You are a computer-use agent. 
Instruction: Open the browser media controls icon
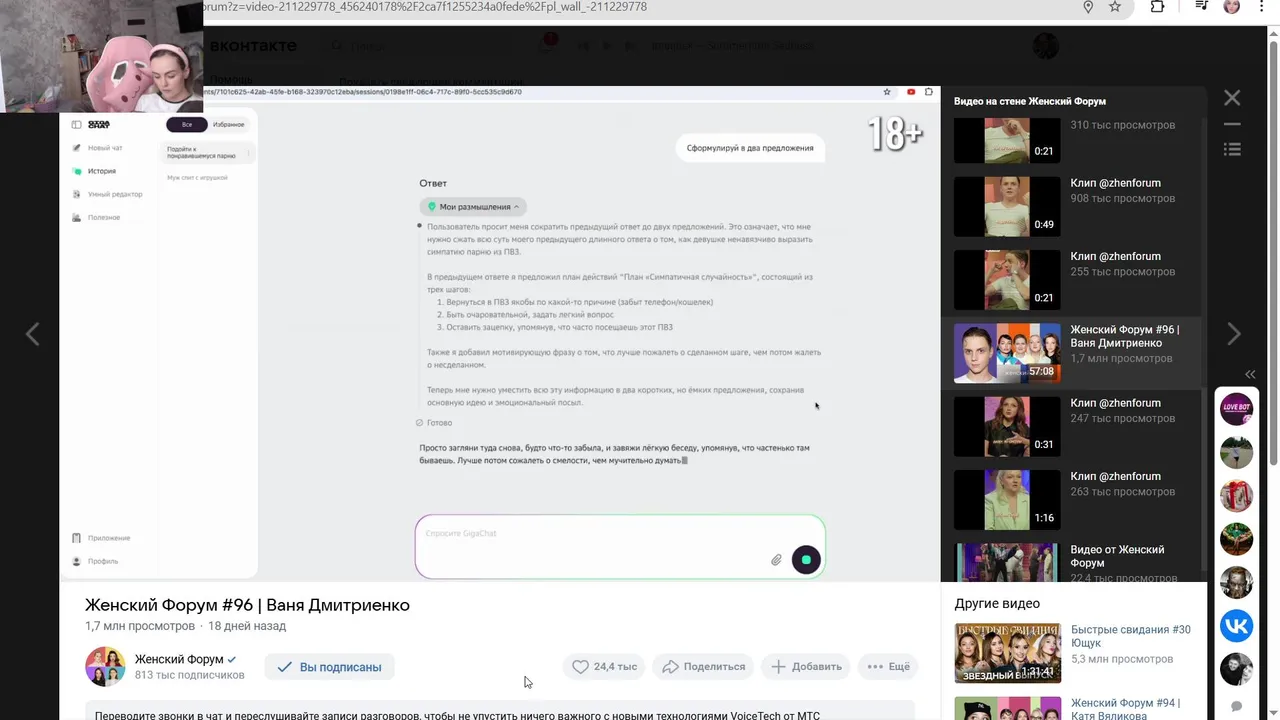click(x=1201, y=7)
